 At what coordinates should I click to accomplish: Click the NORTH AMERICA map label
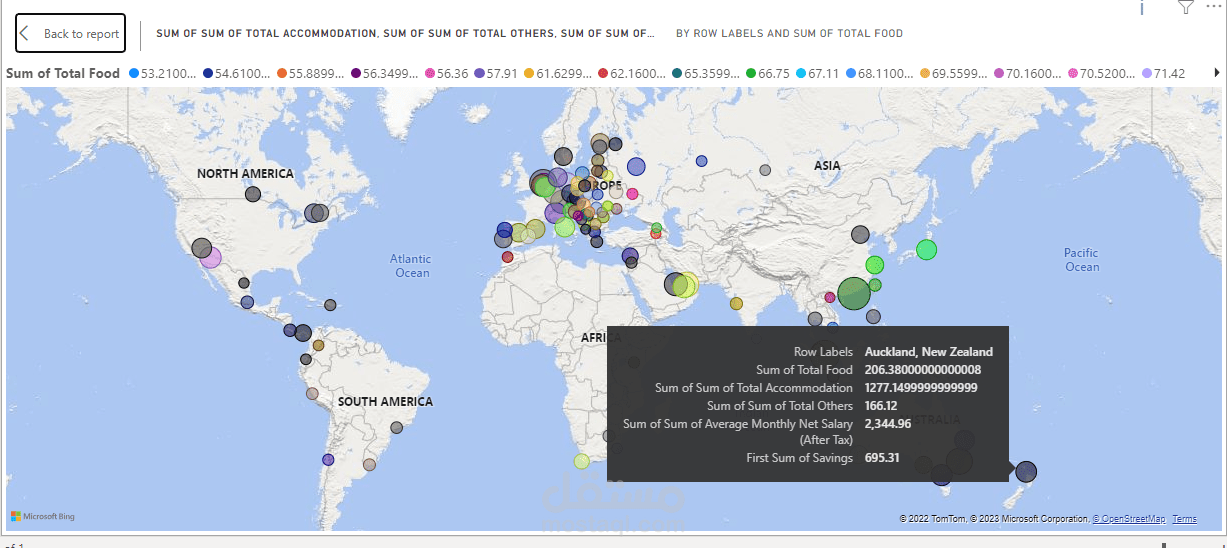[x=245, y=174]
